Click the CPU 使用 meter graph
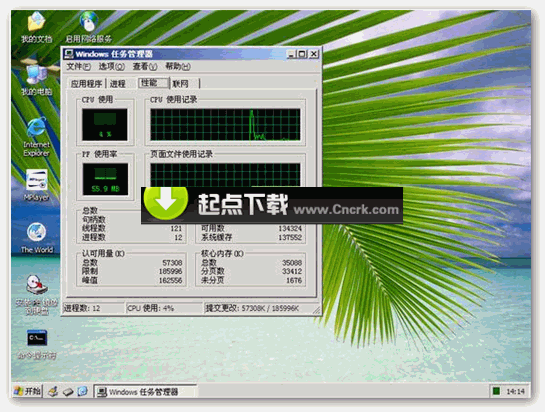This screenshot has width=545, height=412. (105, 124)
